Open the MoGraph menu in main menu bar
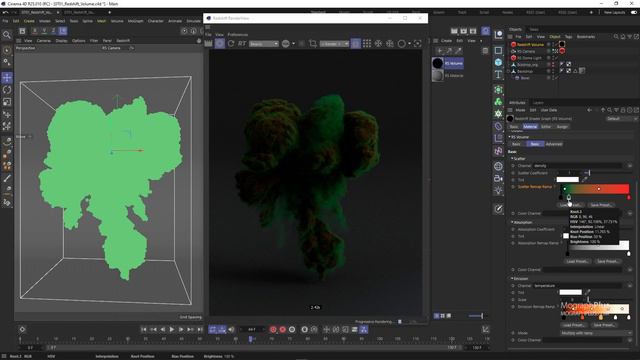This screenshot has width=640, height=360. (x=136, y=21)
